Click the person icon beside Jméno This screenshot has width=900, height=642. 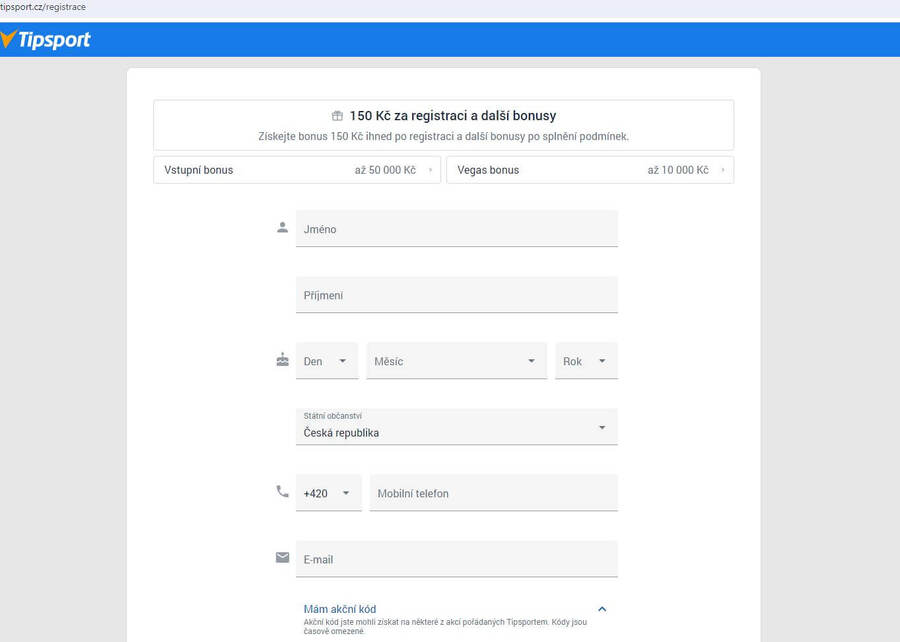(x=282, y=227)
